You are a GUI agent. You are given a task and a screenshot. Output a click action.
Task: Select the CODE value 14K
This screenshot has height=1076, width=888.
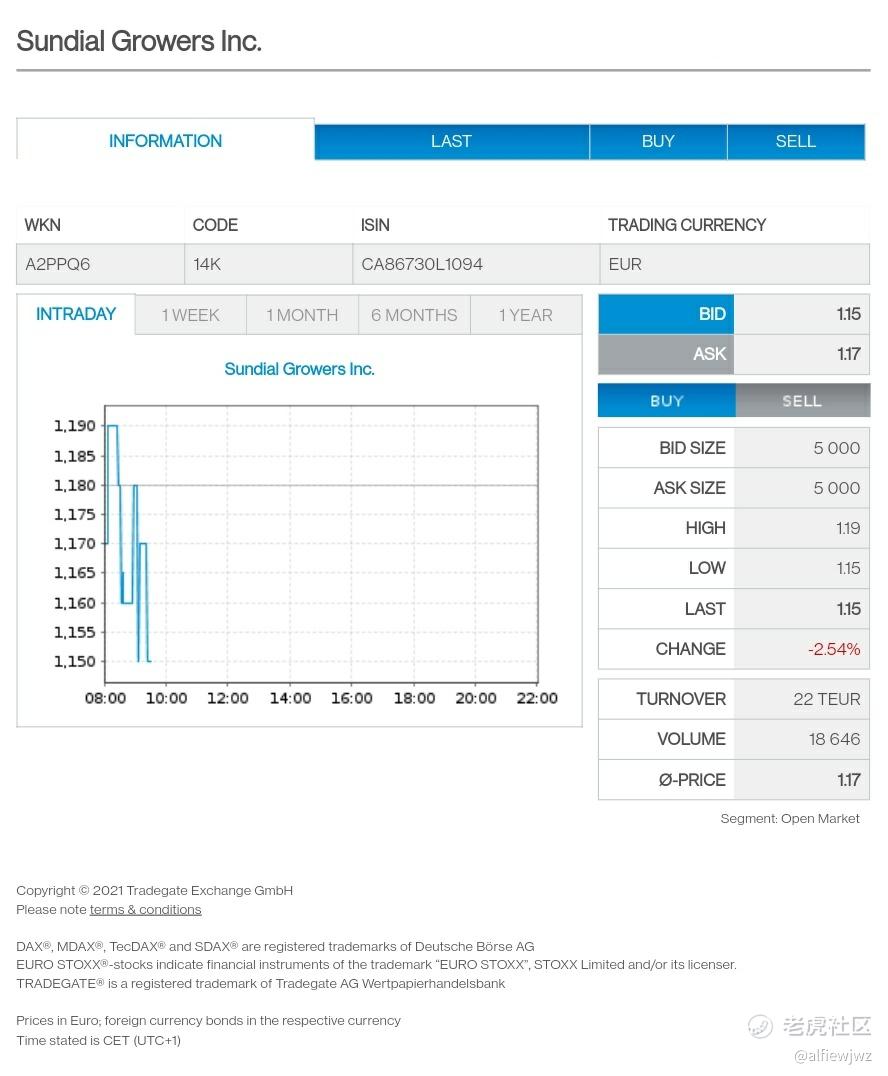tap(207, 264)
